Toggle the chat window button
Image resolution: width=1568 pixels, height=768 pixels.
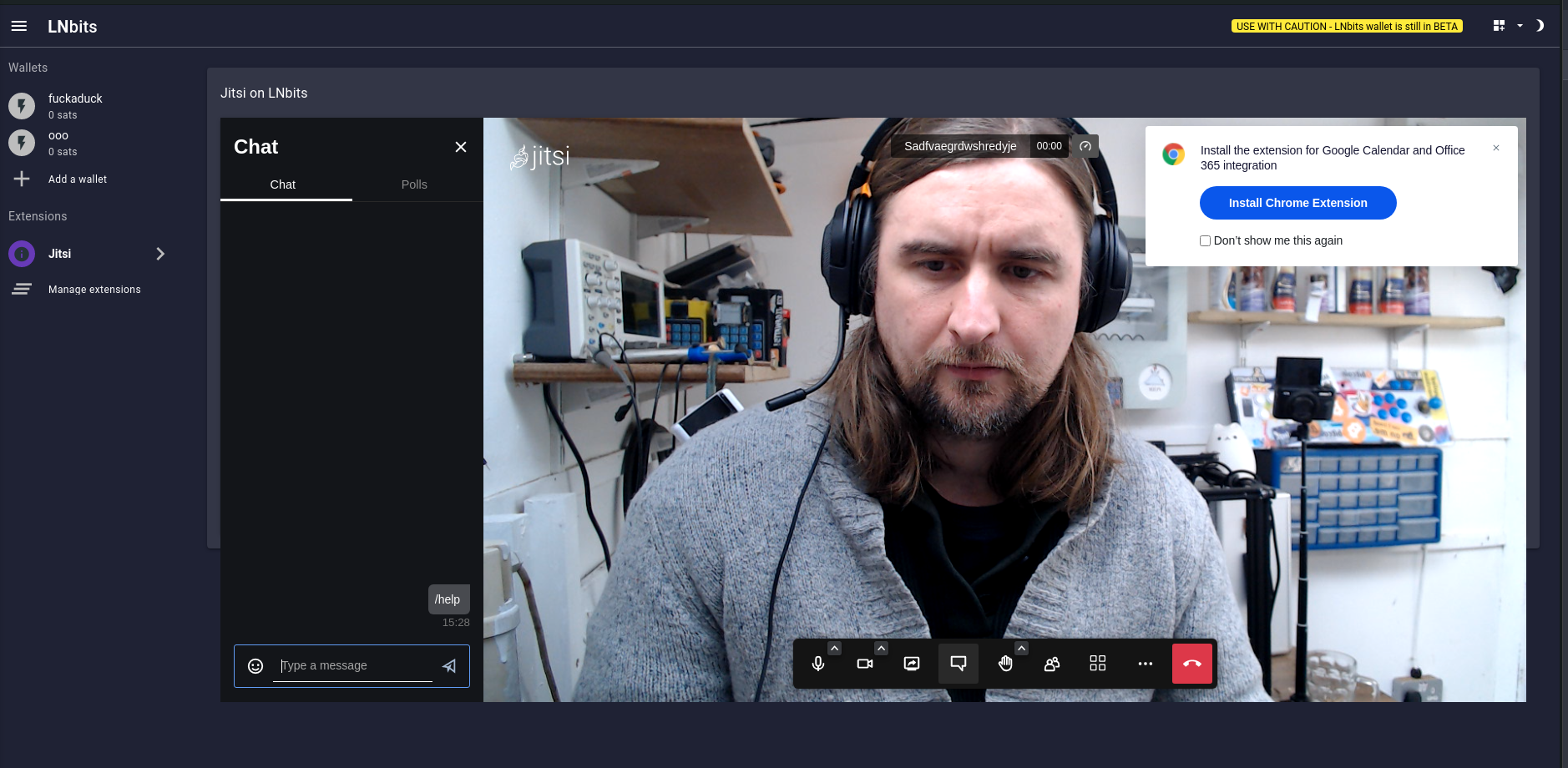click(959, 664)
